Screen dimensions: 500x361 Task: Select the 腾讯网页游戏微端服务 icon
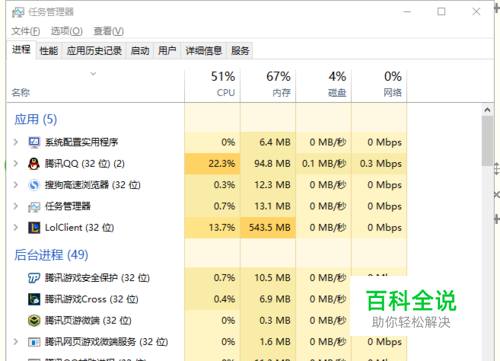coord(34,342)
